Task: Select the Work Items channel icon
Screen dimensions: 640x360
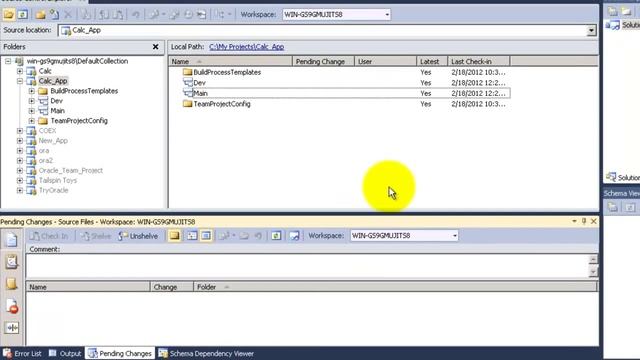Action: (x=11, y=262)
